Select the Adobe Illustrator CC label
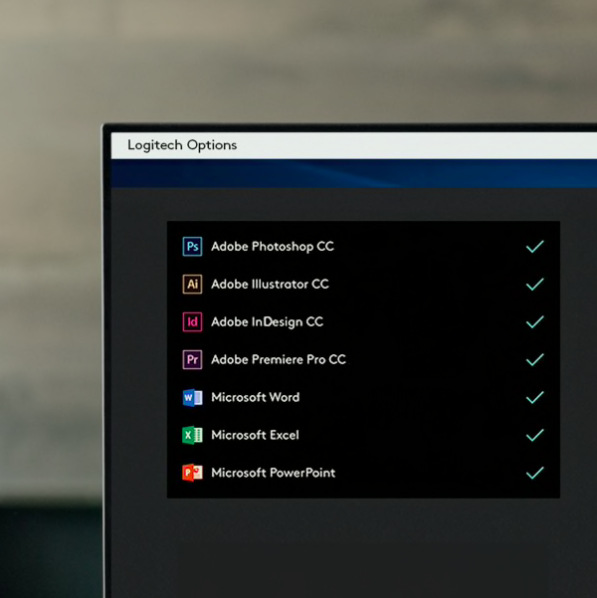The image size is (597, 598). click(270, 284)
